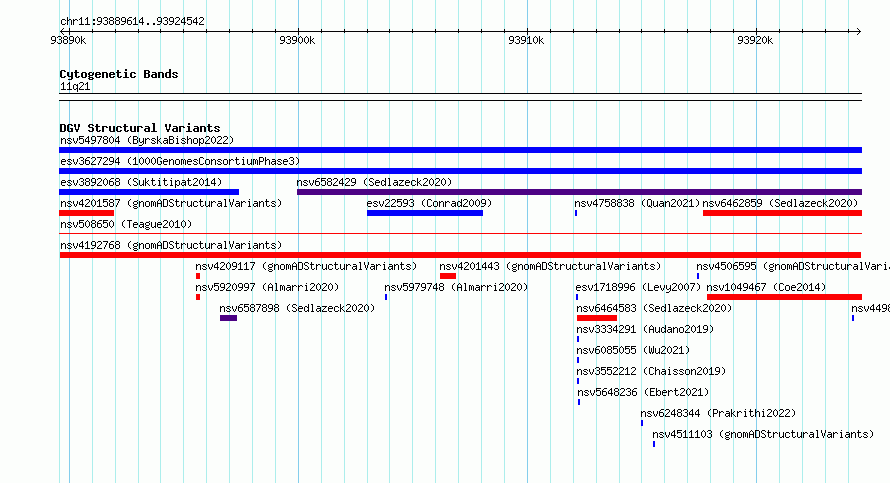Open nsv6587898 (Sedlazeck2020) label
This screenshot has height=483, width=890.
coord(297,308)
